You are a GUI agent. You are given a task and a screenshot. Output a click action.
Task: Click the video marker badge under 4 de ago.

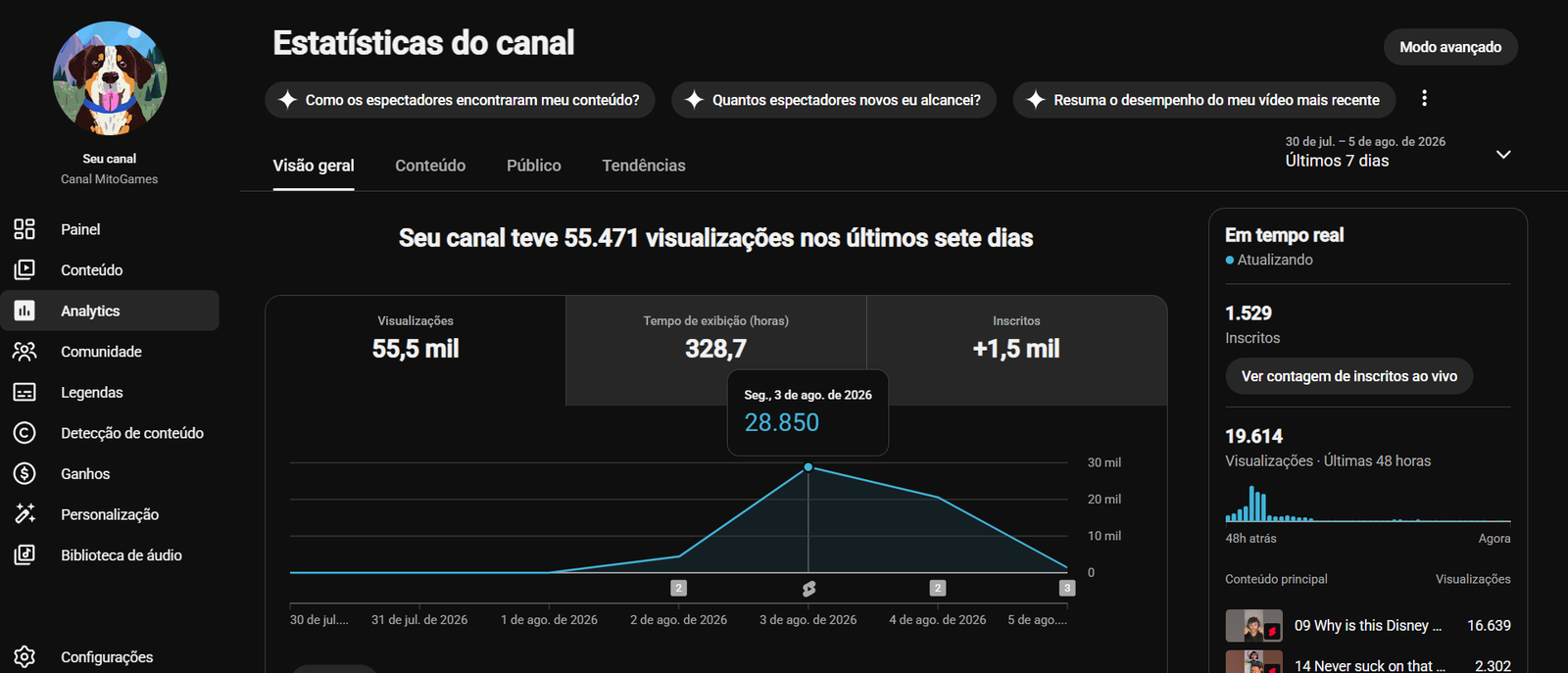938,588
